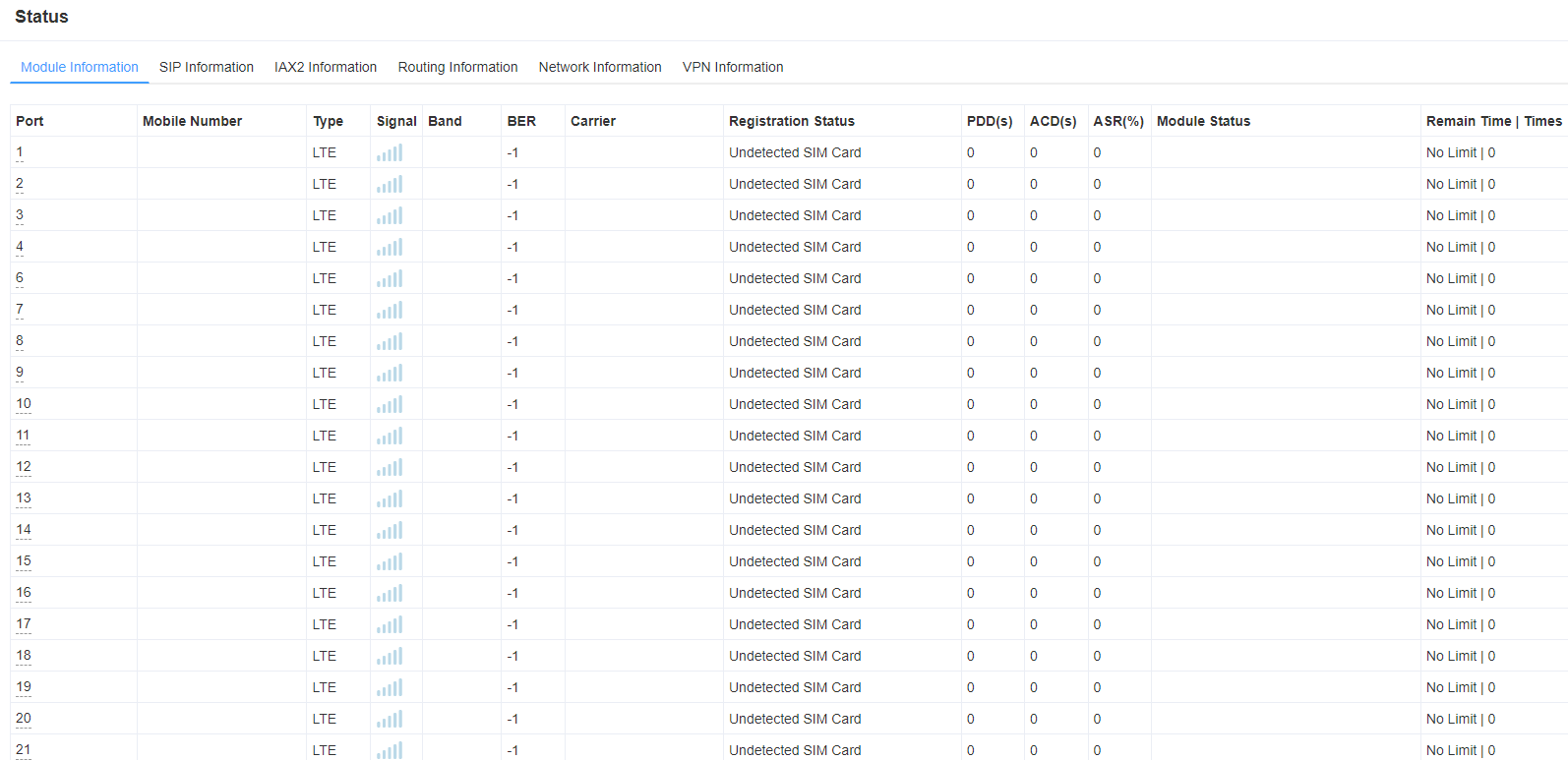The image size is (1568, 760).
Task: Click Undetected SIM Card in port 3 row
Action: (x=795, y=215)
